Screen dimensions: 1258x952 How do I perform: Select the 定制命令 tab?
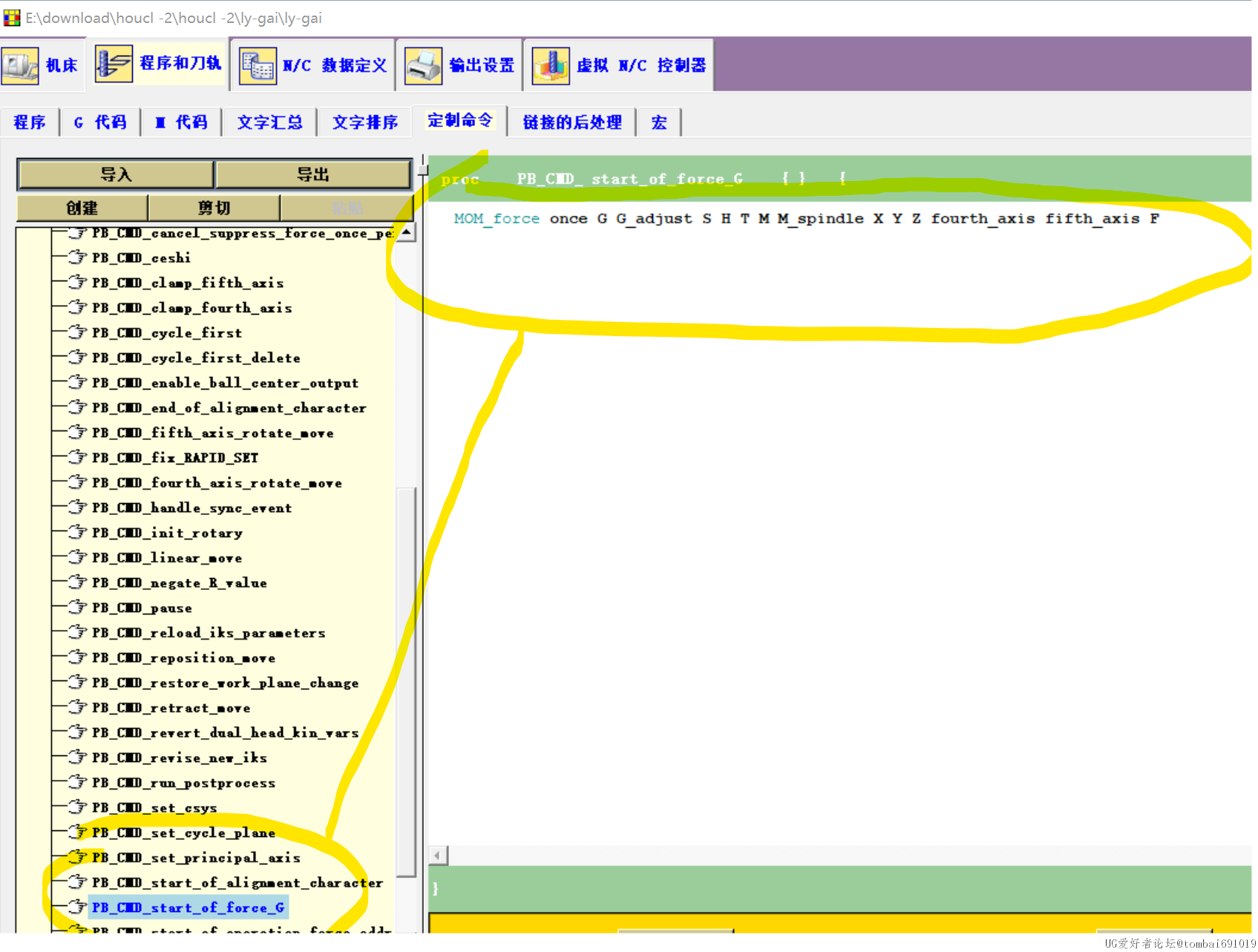[x=459, y=120]
